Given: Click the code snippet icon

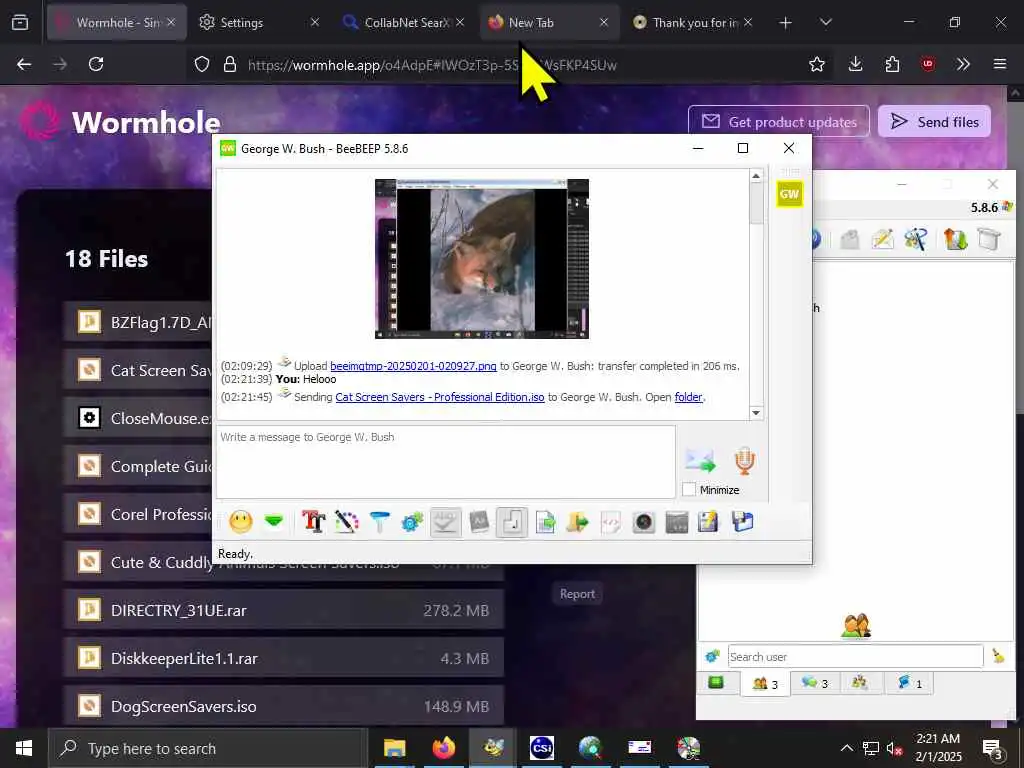Looking at the screenshot, I should tap(610, 522).
